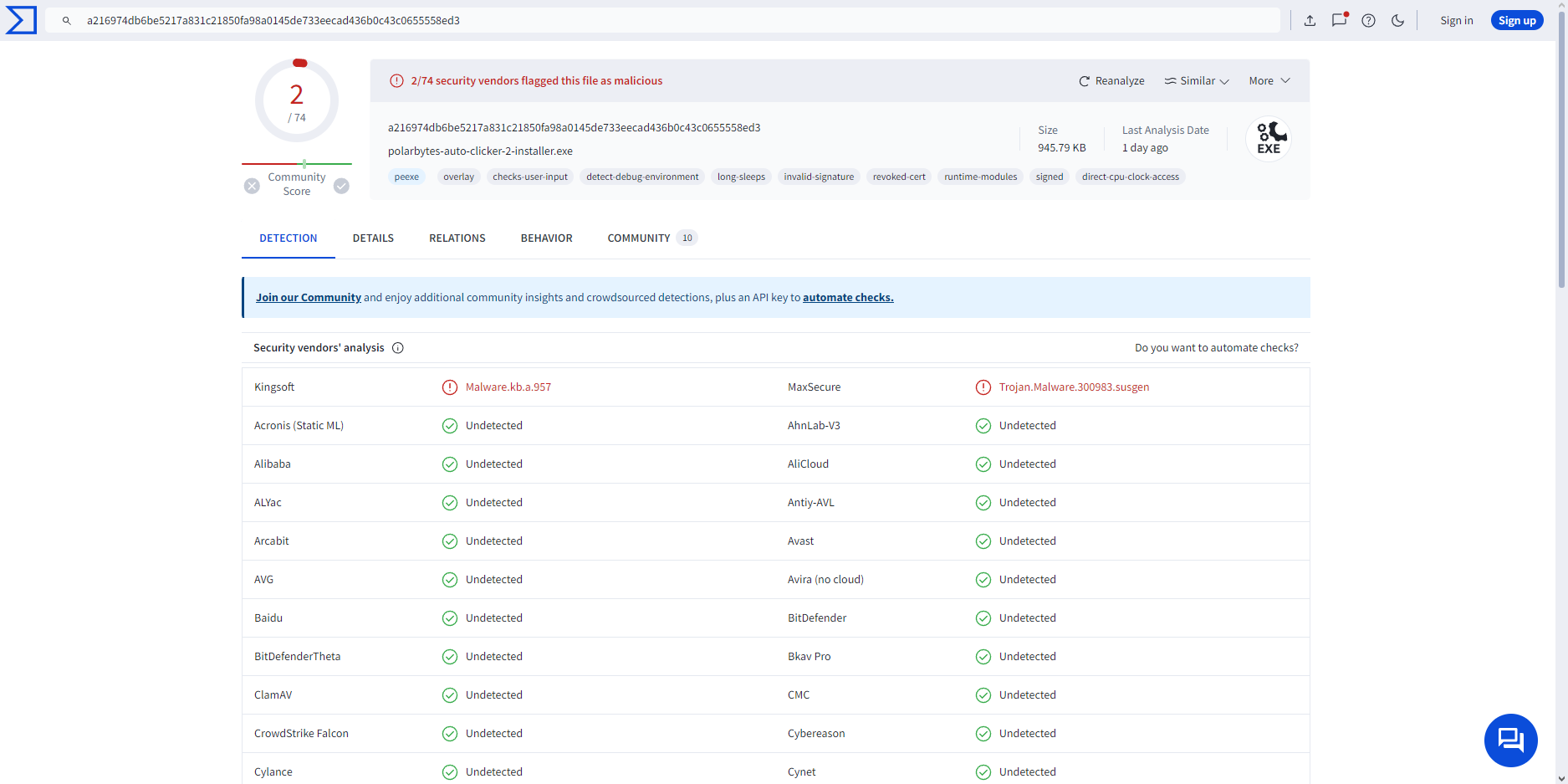1568x784 pixels.
Task: Open the BEHAVIOR tab
Action: point(547,238)
